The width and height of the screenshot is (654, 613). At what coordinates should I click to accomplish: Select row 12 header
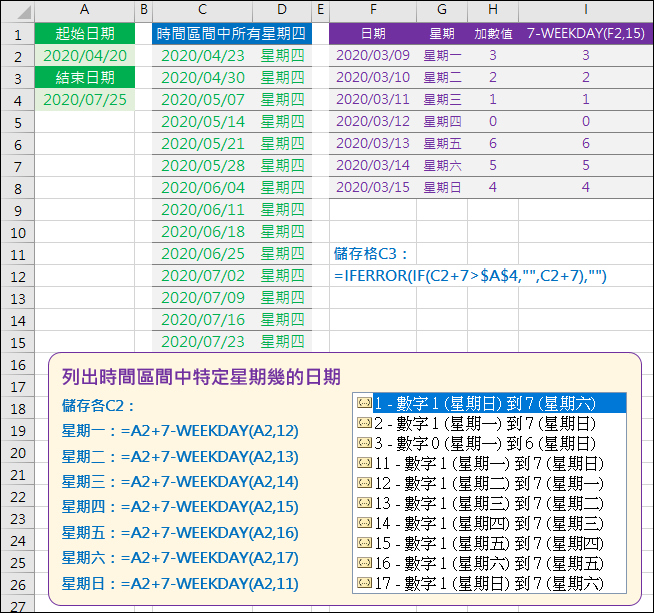tap(18, 276)
